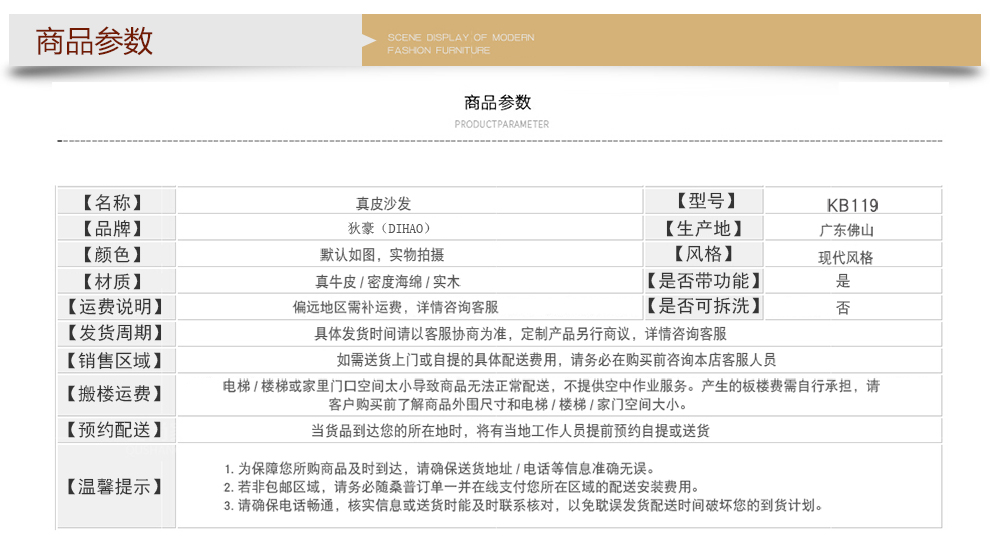Select the 具体发货时间请以客服协商为准 row text
Image resolution: width=990 pixels, height=547 pixels.
(520, 334)
